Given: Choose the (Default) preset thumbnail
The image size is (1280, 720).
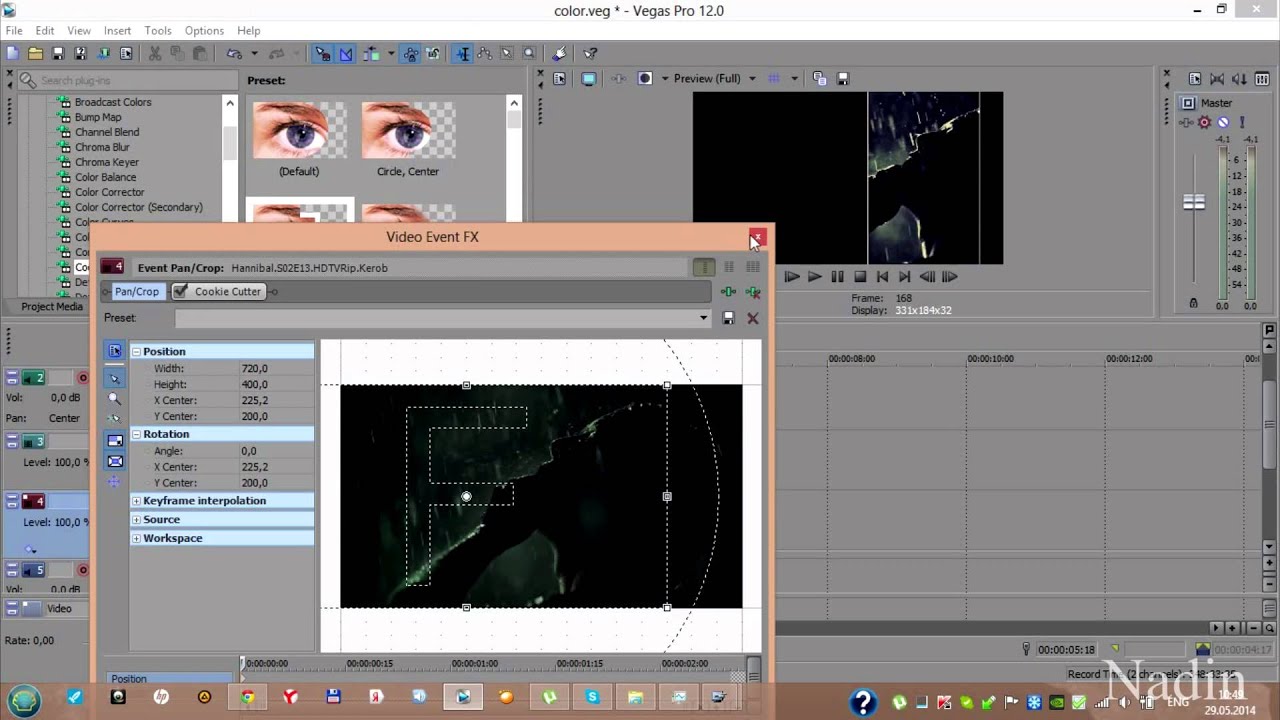Looking at the screenshot, I should pos(299,130).
